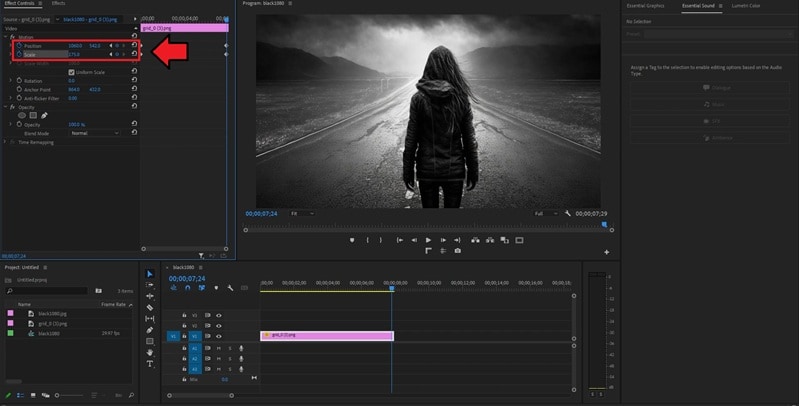Open Blend Mode dropdown set to Normal
Viewport: 799px width, 406px height.
tap(95, 133)
